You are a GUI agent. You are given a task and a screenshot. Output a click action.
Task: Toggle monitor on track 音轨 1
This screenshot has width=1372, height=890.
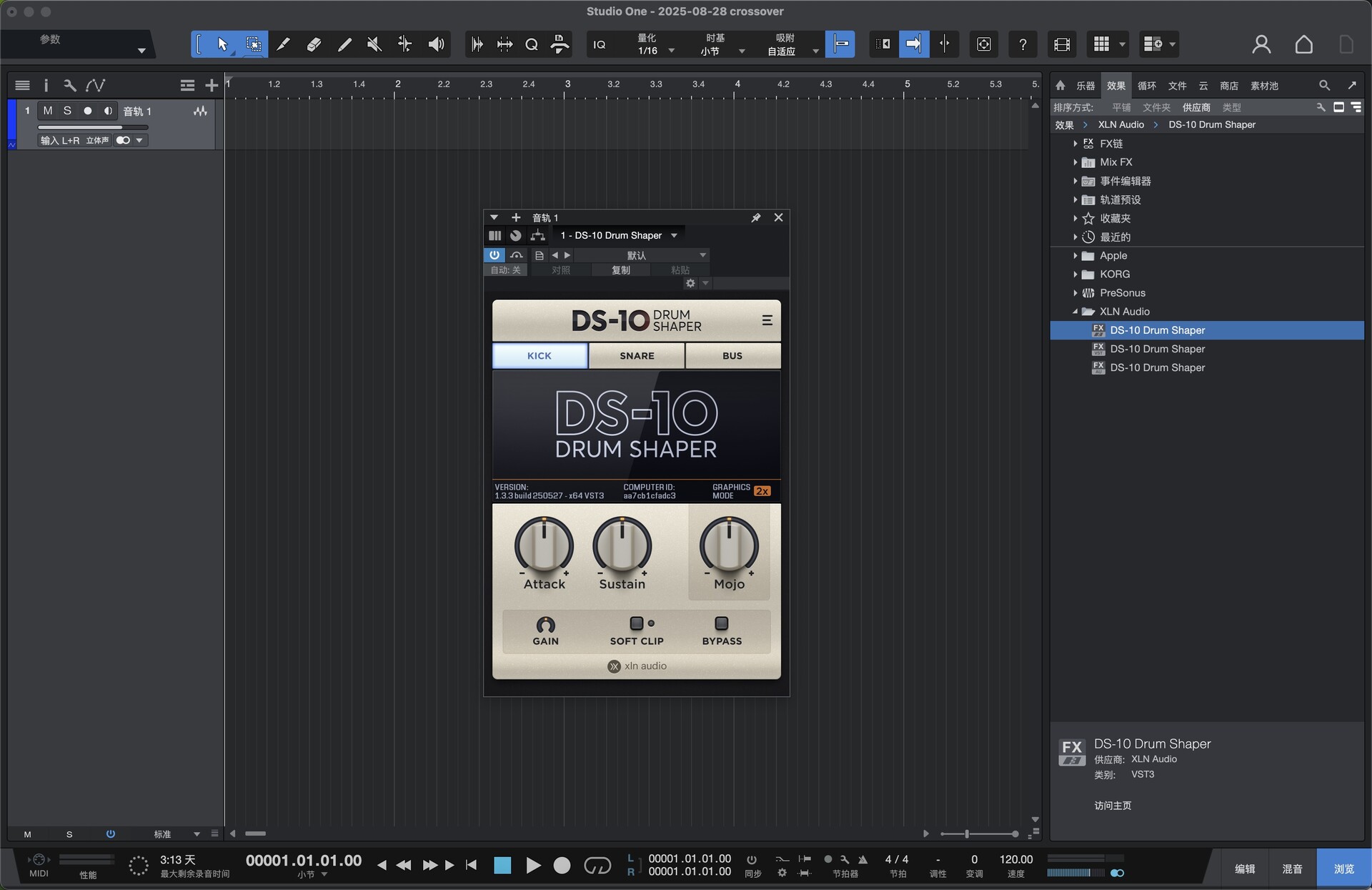pyautogui.click(x=108, y=111)
